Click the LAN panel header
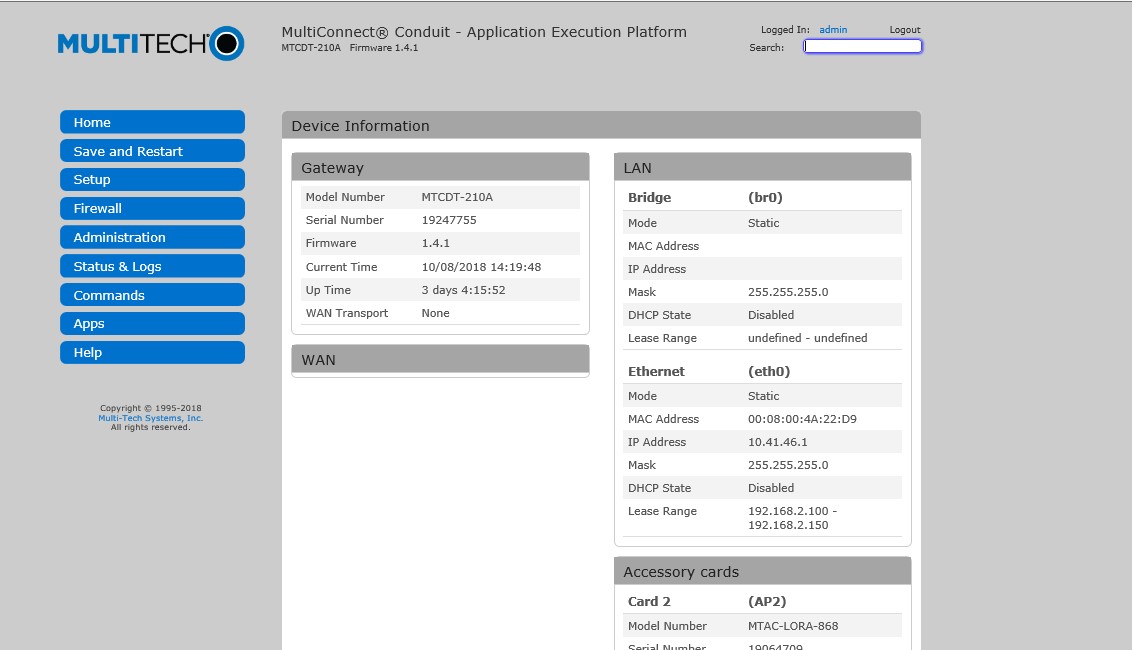This screenshot has width=1132, height=650. (762, 168)
